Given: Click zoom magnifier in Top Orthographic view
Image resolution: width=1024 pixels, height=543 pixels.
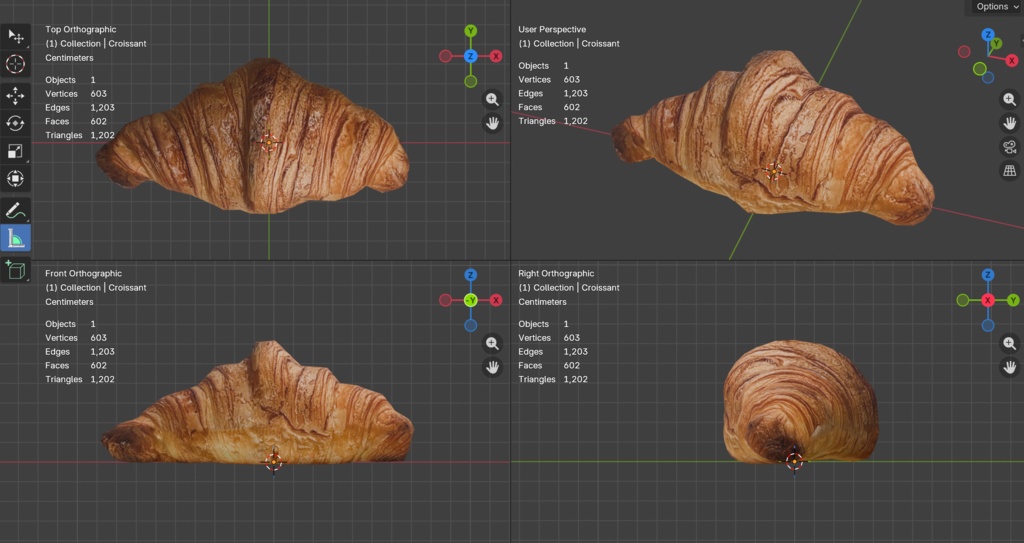Looking at the screenshot, I should click(492, 99).
